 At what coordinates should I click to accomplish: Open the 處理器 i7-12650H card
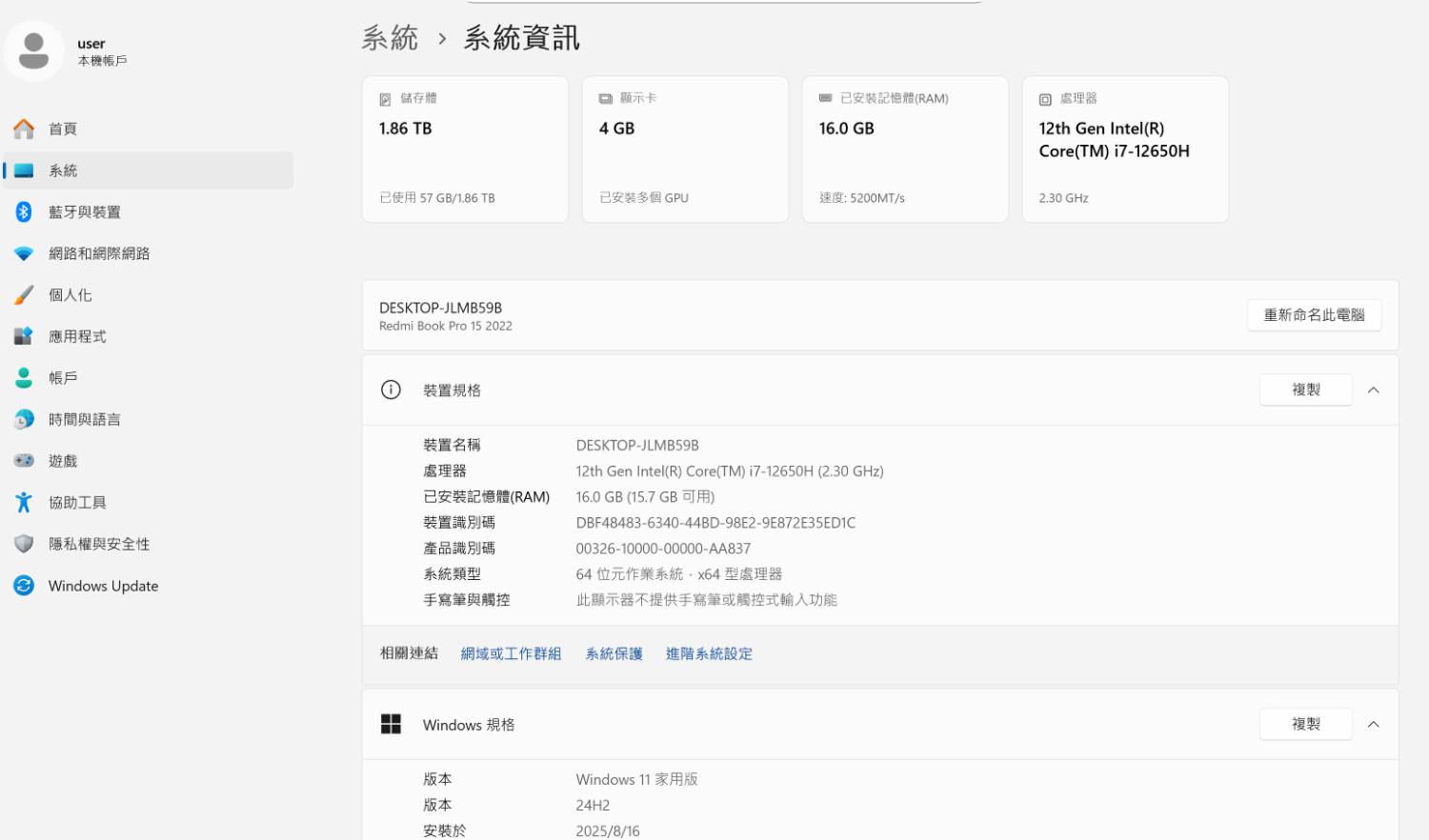[x=1125, y=150]
